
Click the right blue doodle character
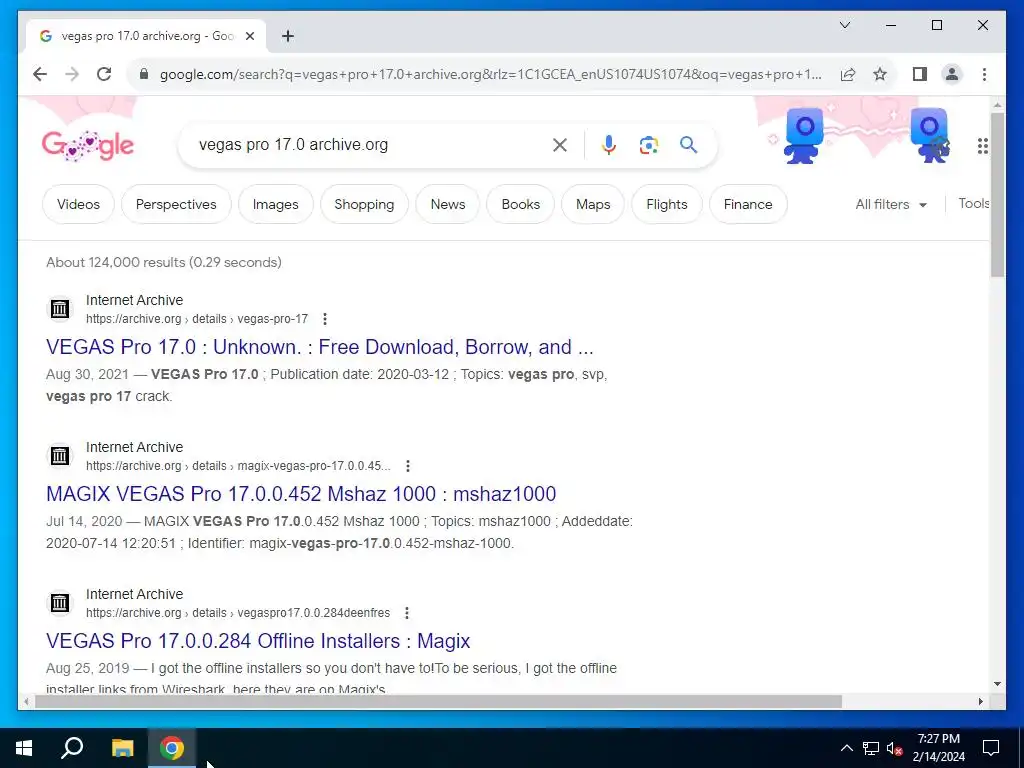930,136
